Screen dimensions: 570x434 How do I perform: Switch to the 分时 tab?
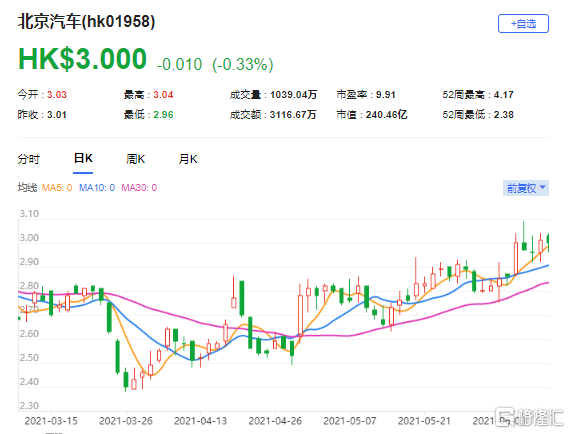pos(29,159)
